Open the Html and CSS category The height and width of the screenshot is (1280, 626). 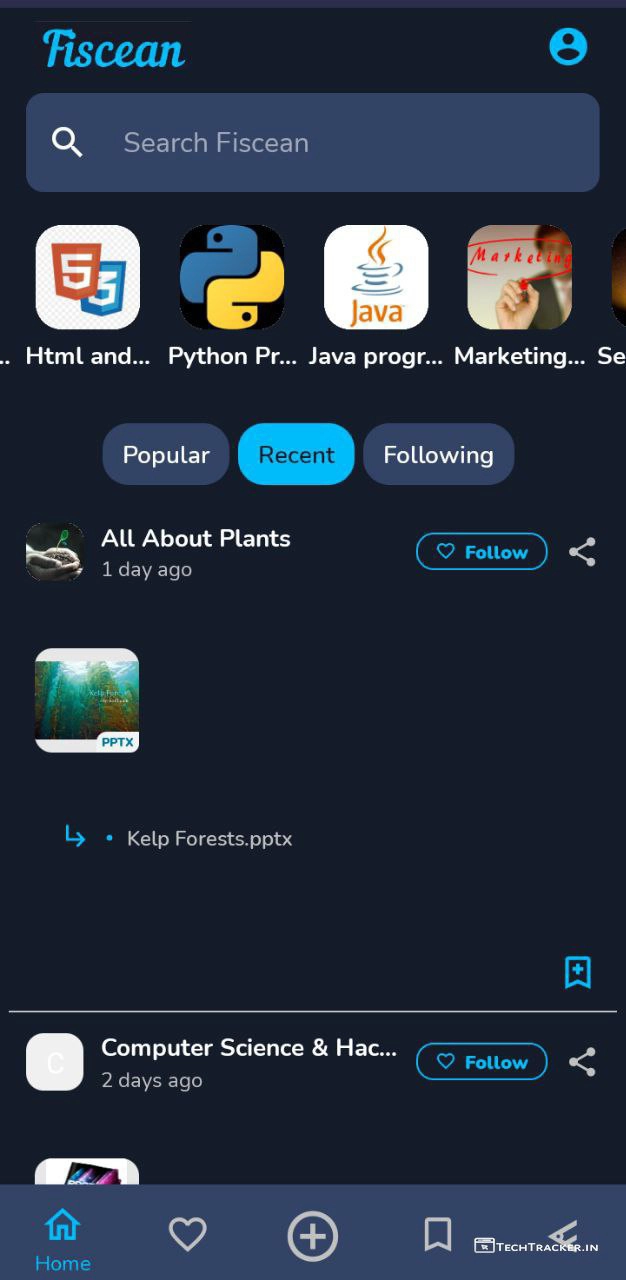(88, 278)
